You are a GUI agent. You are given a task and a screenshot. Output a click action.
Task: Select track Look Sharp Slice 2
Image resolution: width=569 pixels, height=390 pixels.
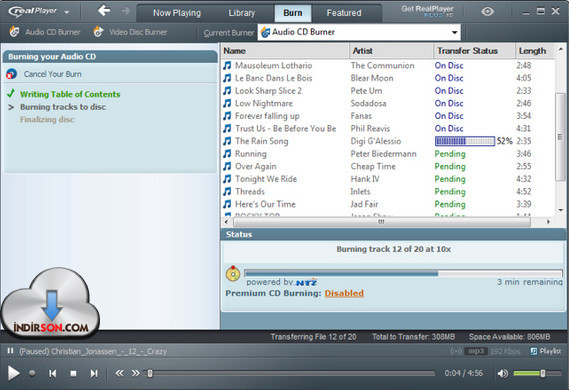pyautogui.click(x=268, y=91)
